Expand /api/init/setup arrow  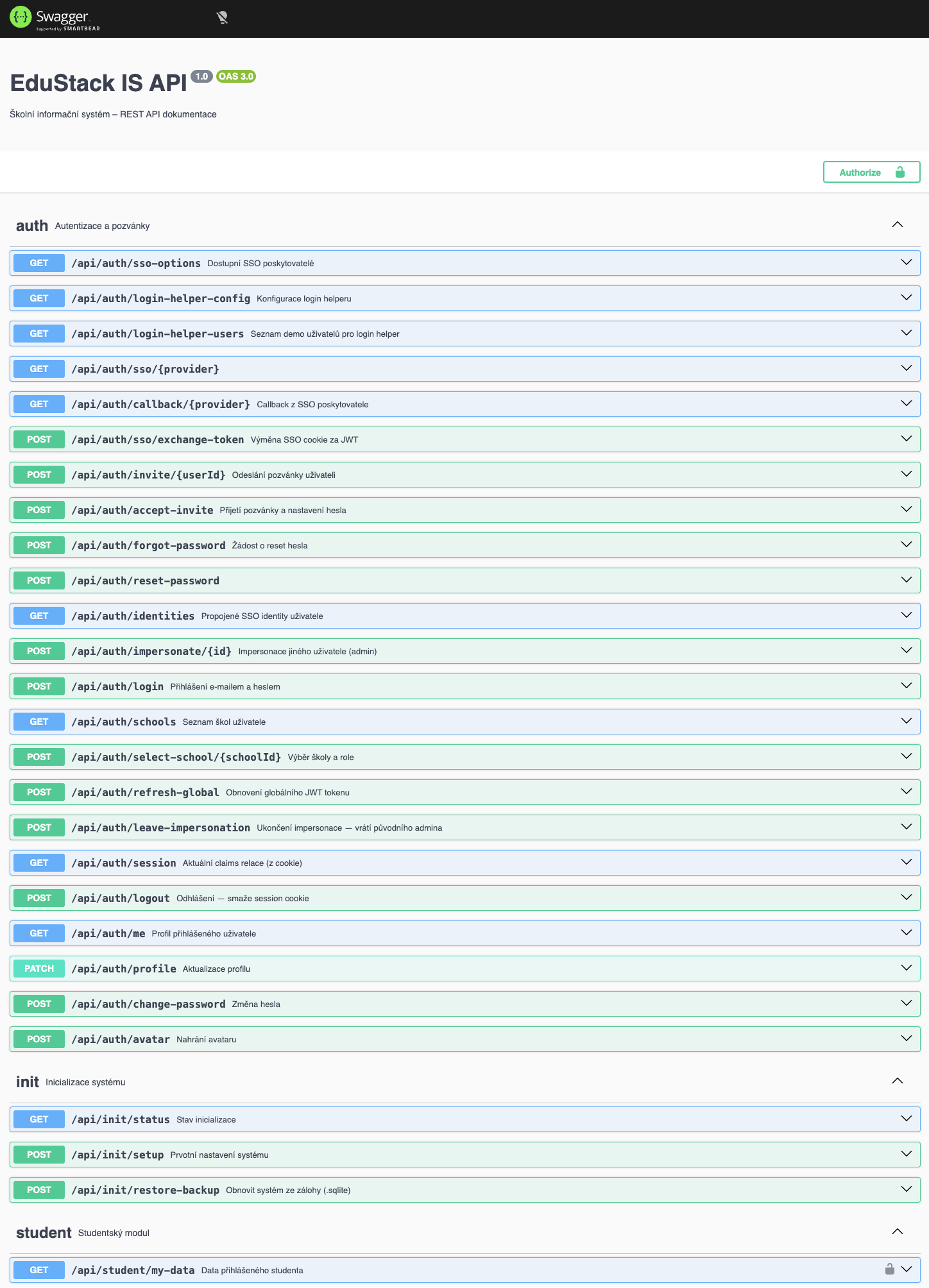(x=907, y=1154)
